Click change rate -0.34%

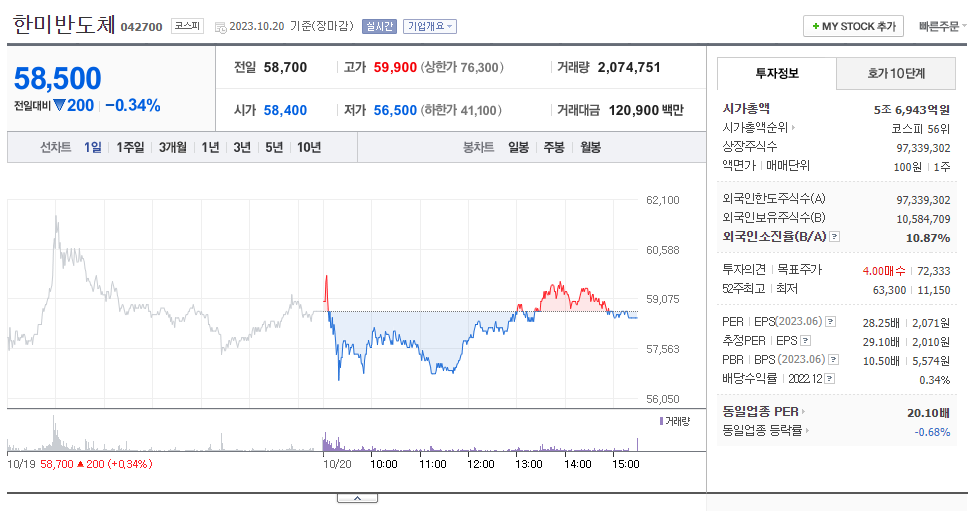(133, 105)
